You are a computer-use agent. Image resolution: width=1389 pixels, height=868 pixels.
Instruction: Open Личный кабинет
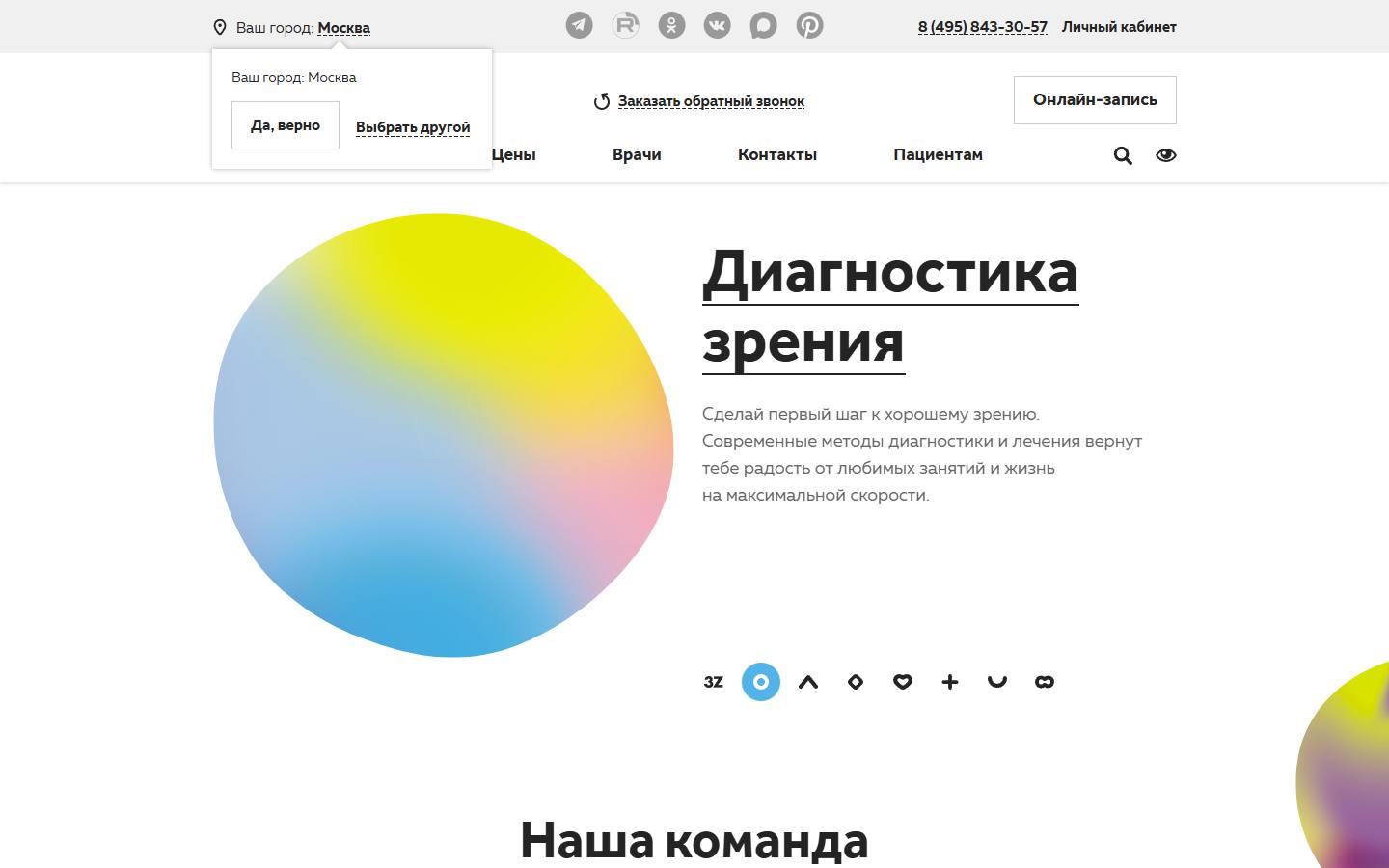[1119, 27]
